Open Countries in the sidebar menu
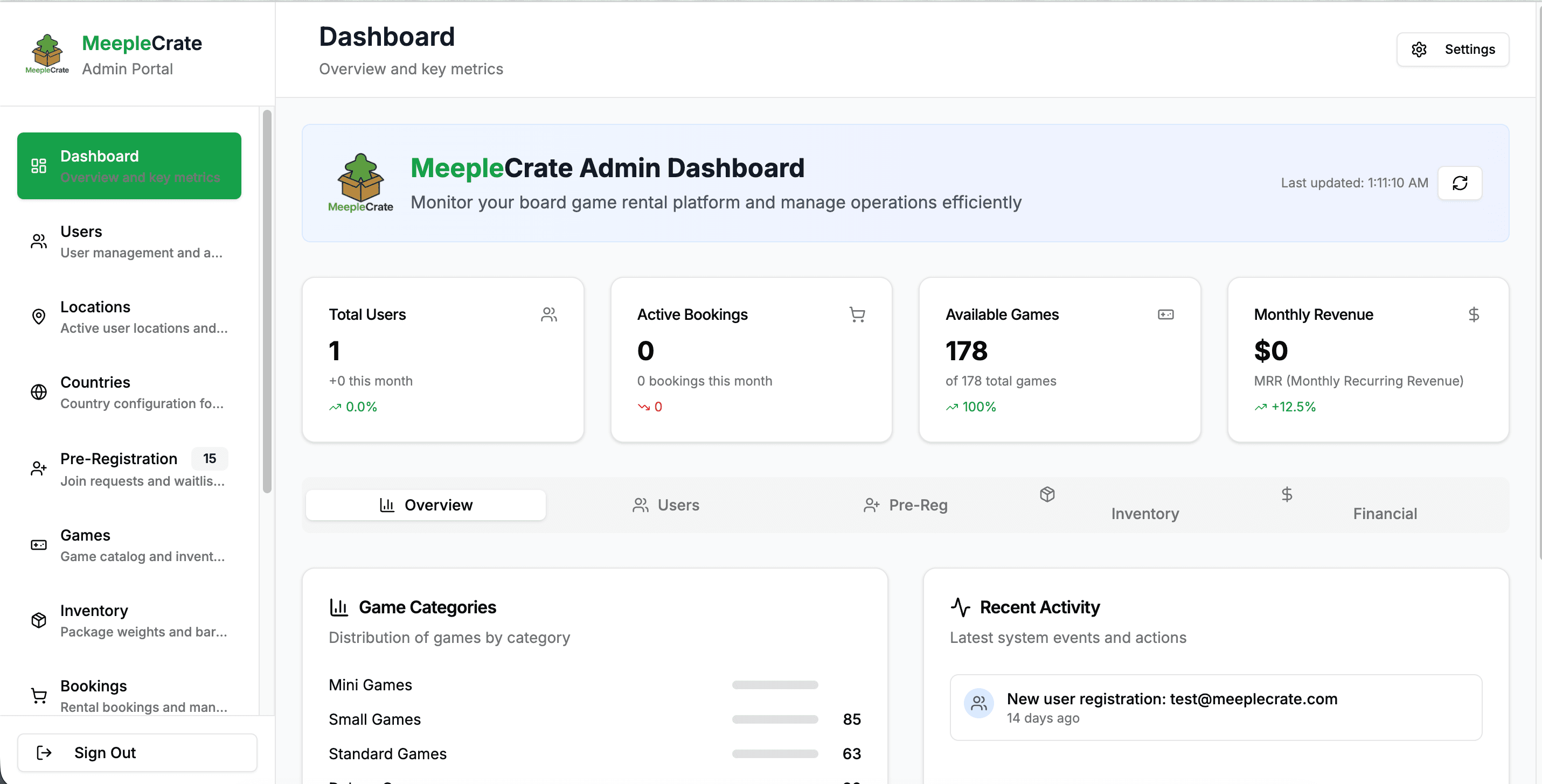Image resolution: width=1542 pixels, height=784 pixels. tap(129, 391)
